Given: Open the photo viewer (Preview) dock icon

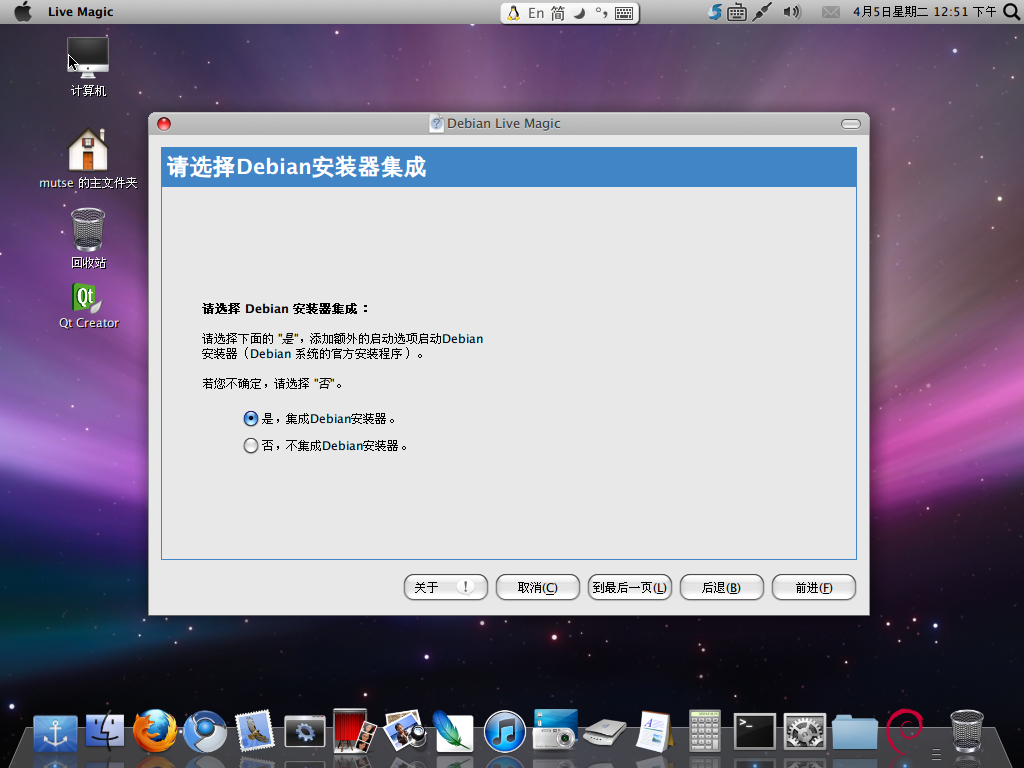Looking at the screenshot, I should [x=405, y=730].
